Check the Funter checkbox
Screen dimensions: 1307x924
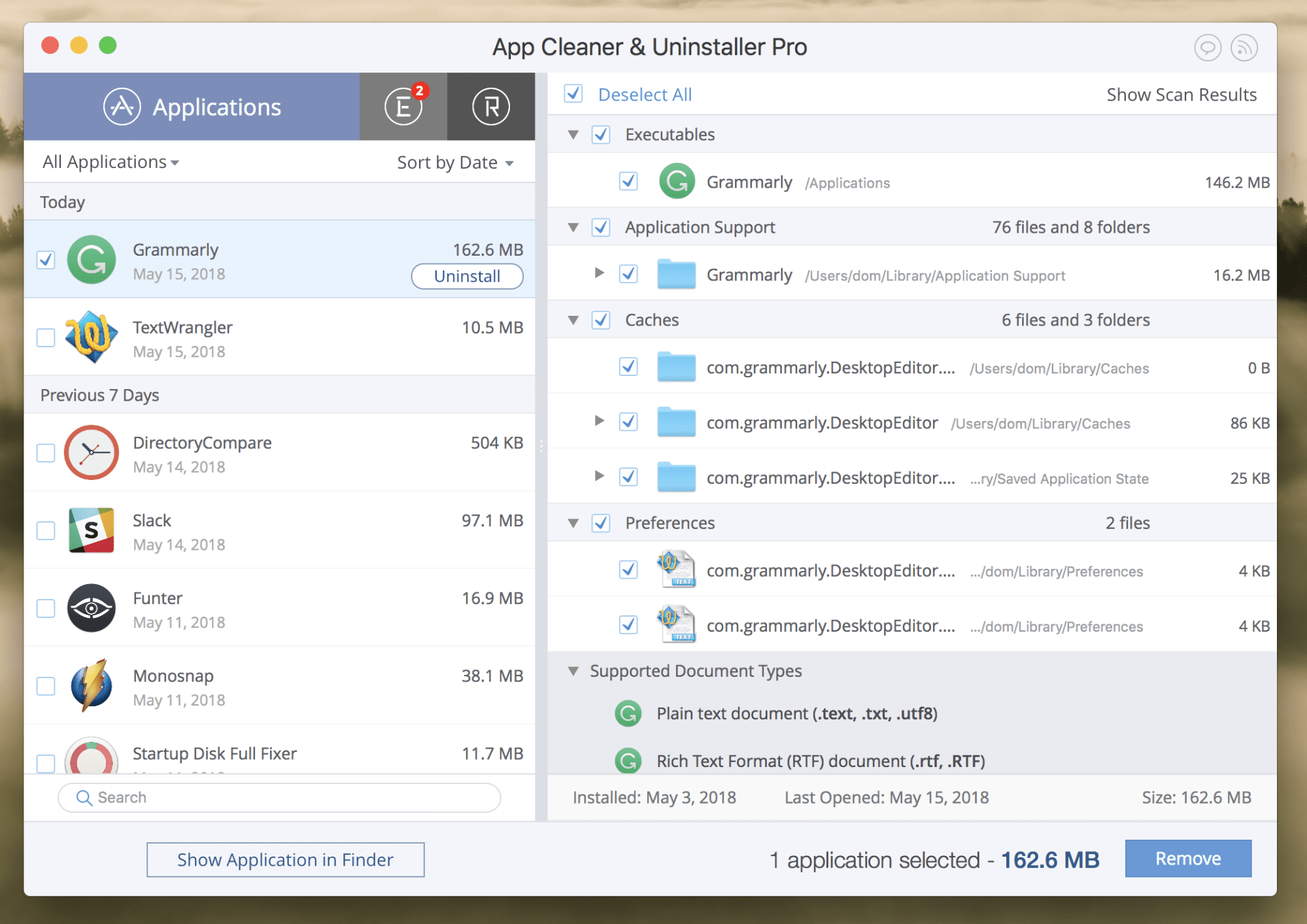pos(46,608)
